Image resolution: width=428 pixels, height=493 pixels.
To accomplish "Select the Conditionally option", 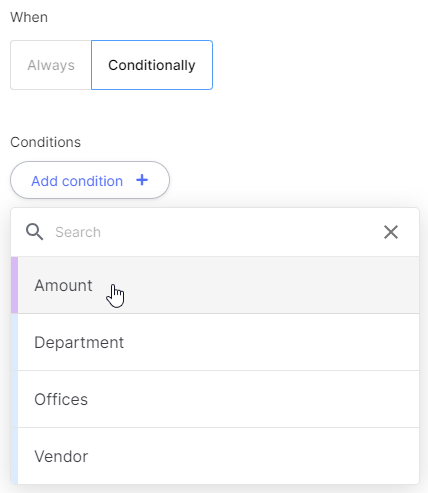I will coord(152,65).
